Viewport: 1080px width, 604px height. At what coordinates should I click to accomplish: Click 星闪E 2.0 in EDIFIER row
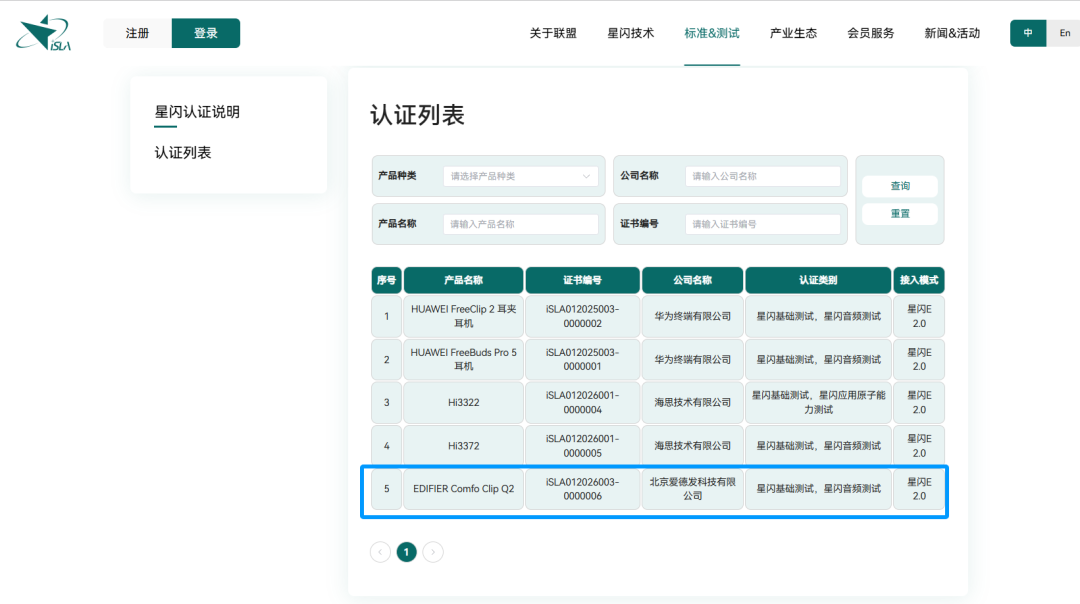pyautogui.click(x=919, y=489)
